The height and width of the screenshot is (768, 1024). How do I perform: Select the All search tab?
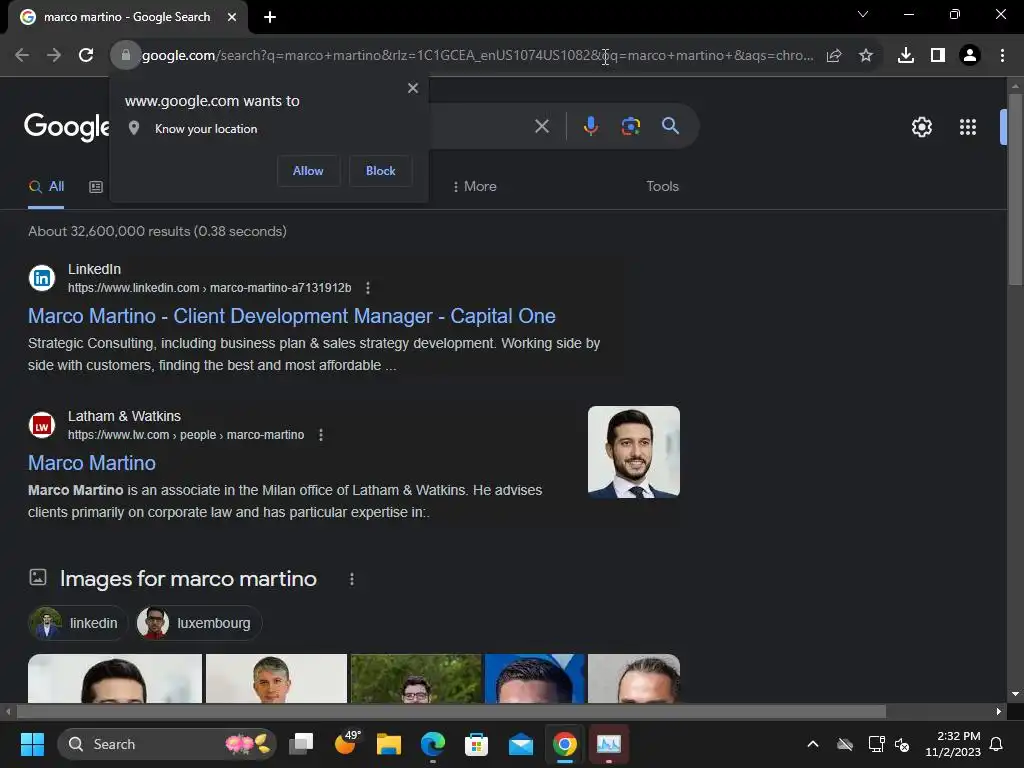tap(46, 187)
